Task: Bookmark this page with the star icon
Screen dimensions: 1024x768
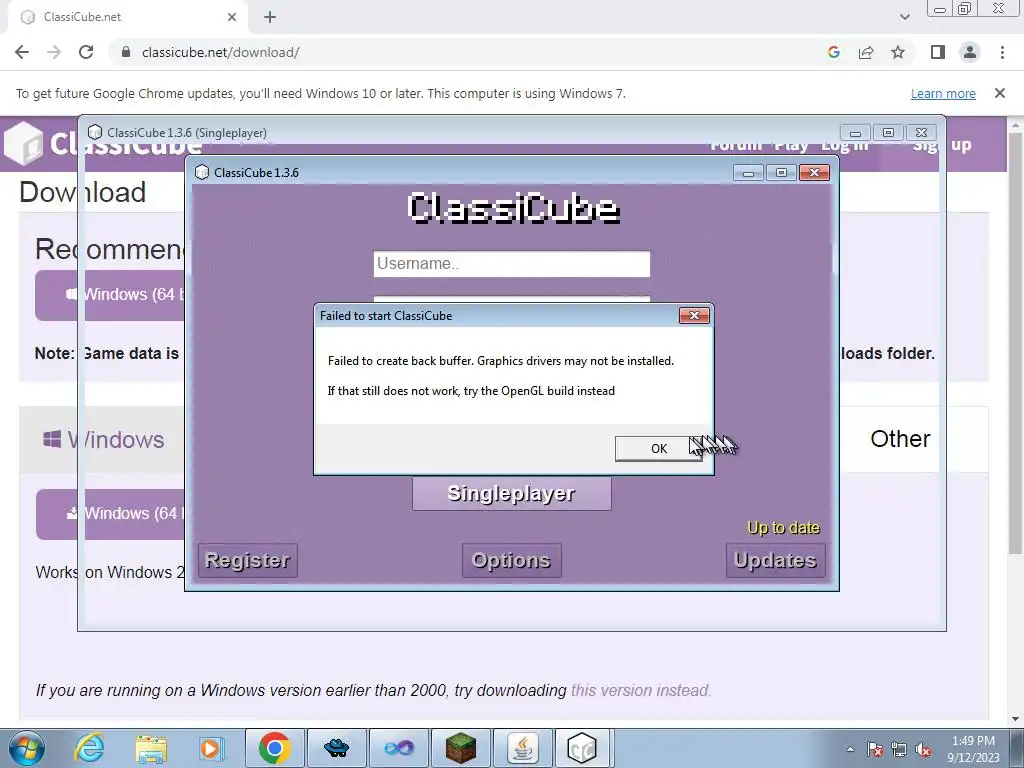Action: (898, 52)
